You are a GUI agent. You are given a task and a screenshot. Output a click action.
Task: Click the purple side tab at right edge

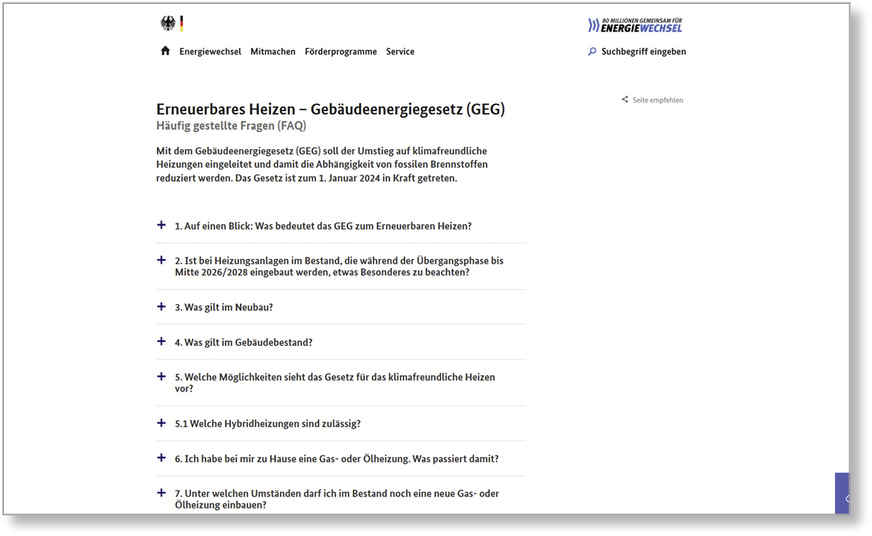[842, 495]
